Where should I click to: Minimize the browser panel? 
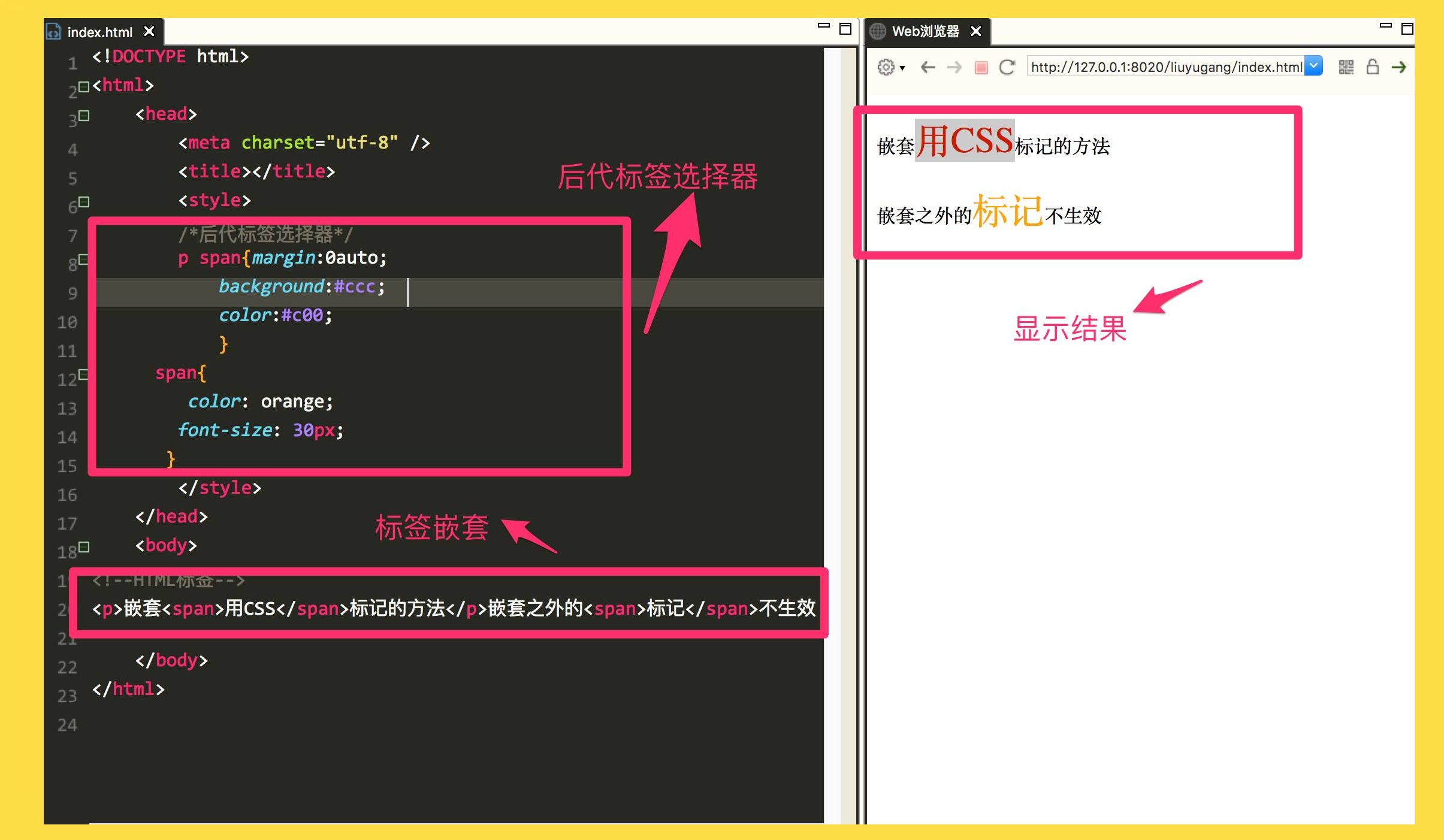click(1386, 26)
